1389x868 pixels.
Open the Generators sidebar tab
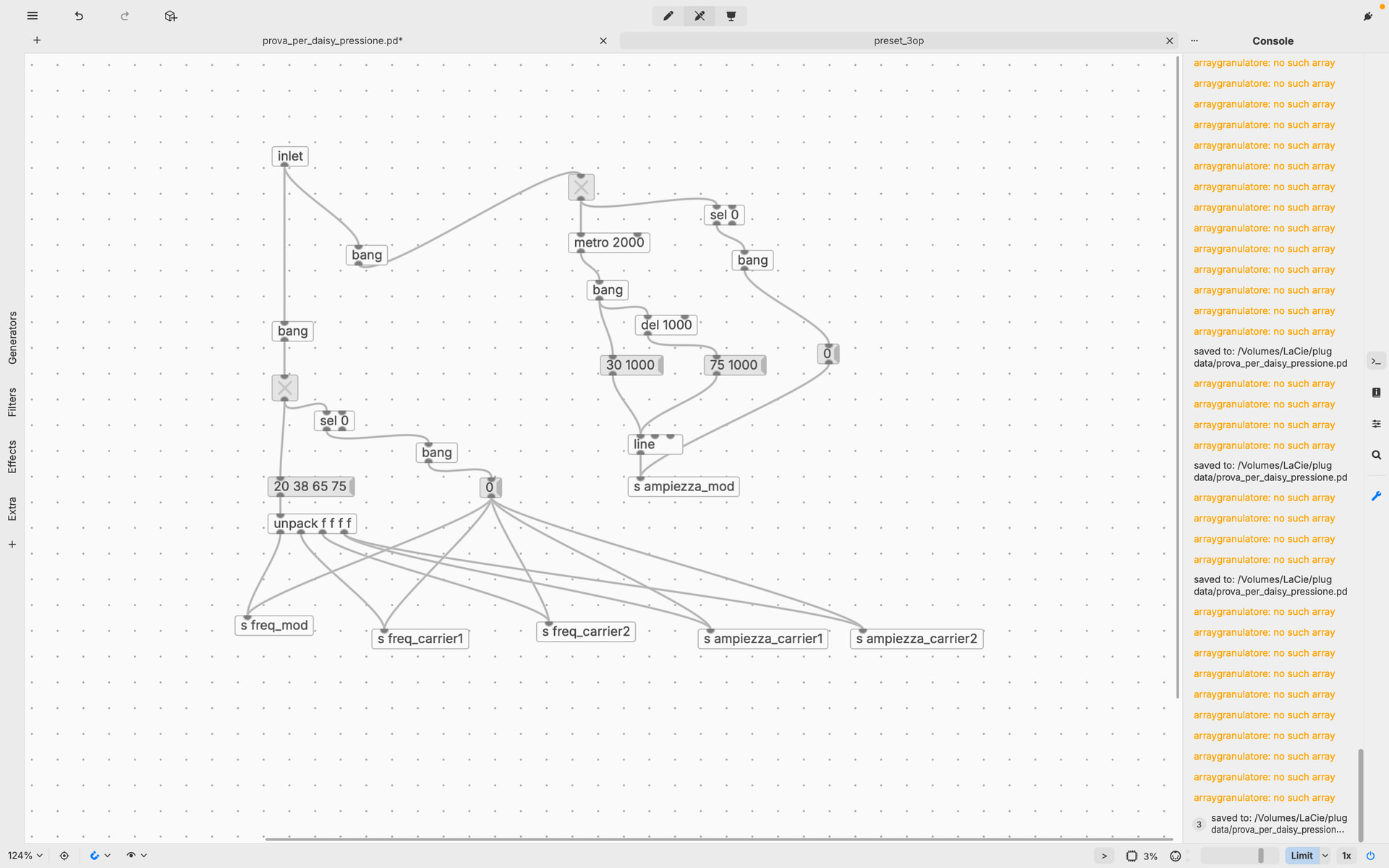pyautogui.click(x=12, y=337)
